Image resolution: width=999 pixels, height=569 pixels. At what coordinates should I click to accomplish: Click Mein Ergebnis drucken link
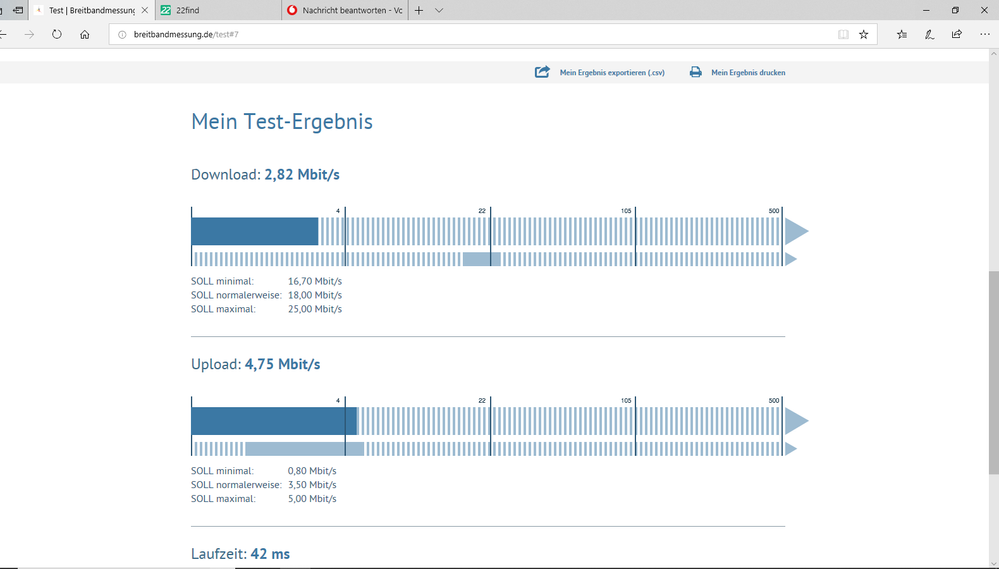pos(748,73)
